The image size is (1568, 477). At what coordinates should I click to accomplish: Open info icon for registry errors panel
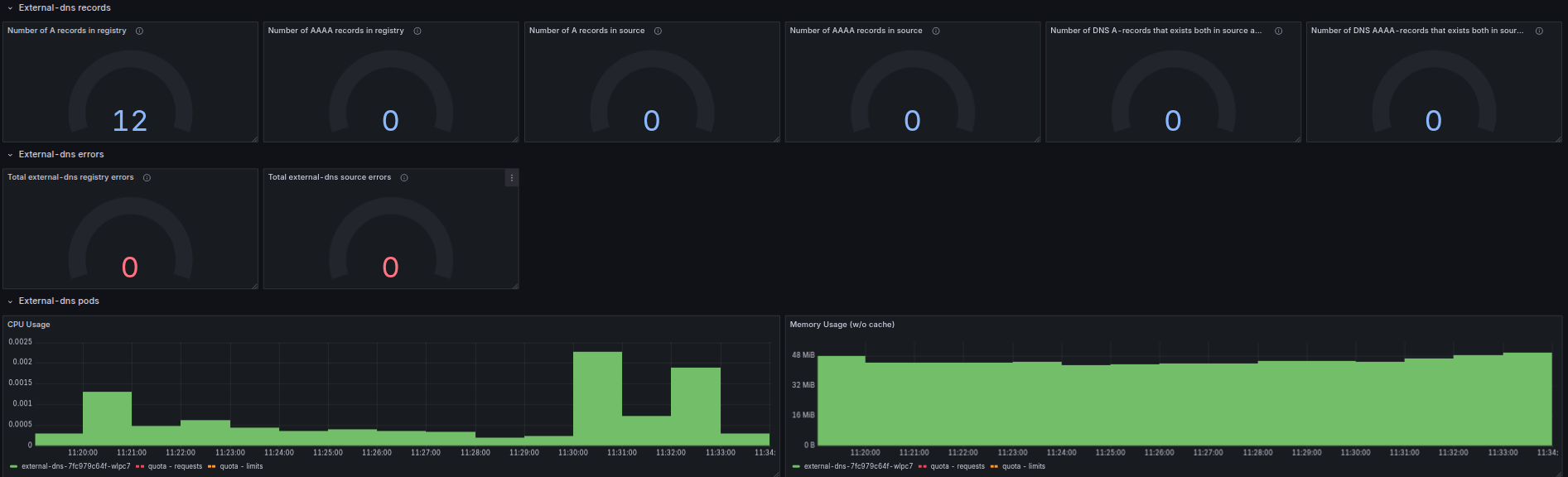tap(147, 178)
